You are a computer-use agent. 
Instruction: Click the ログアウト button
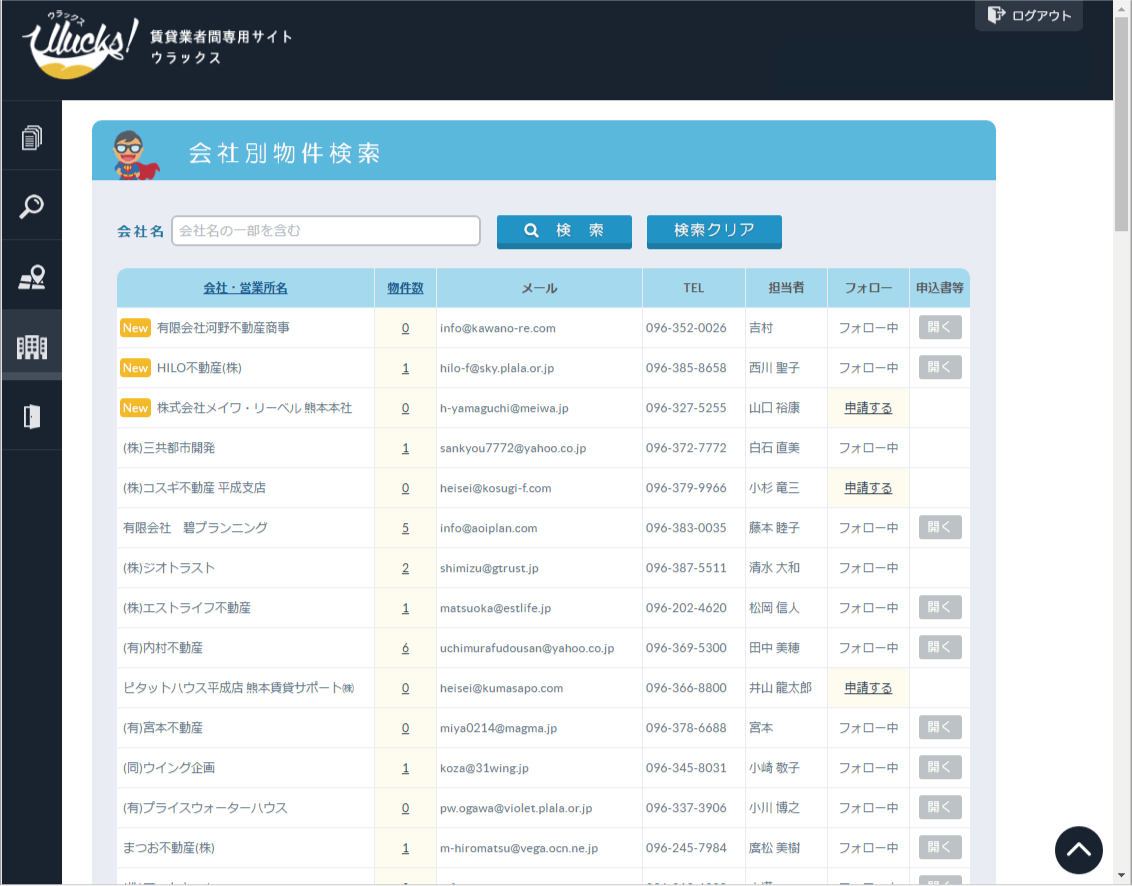pyautogui.click(x=1029, y=15)
